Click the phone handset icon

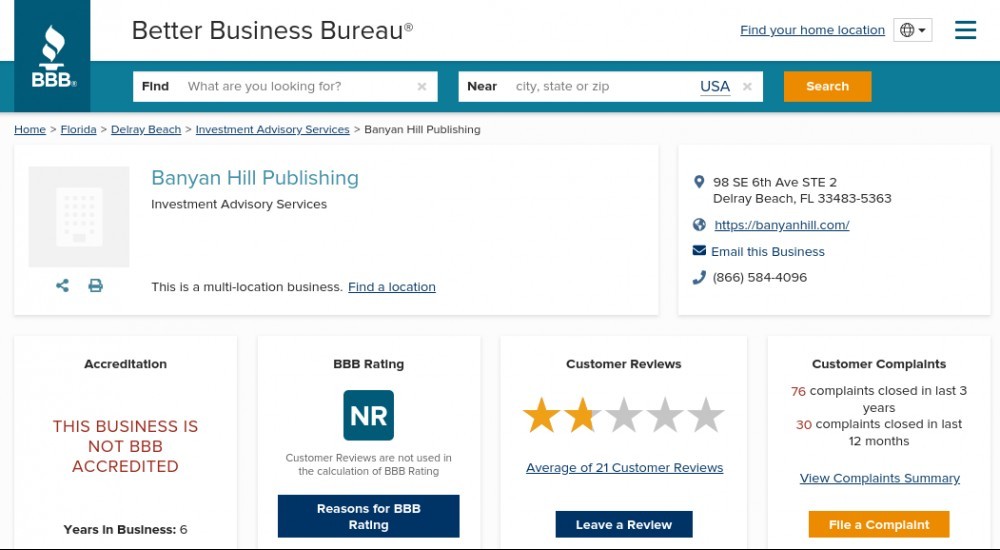[x=699, y=278]
